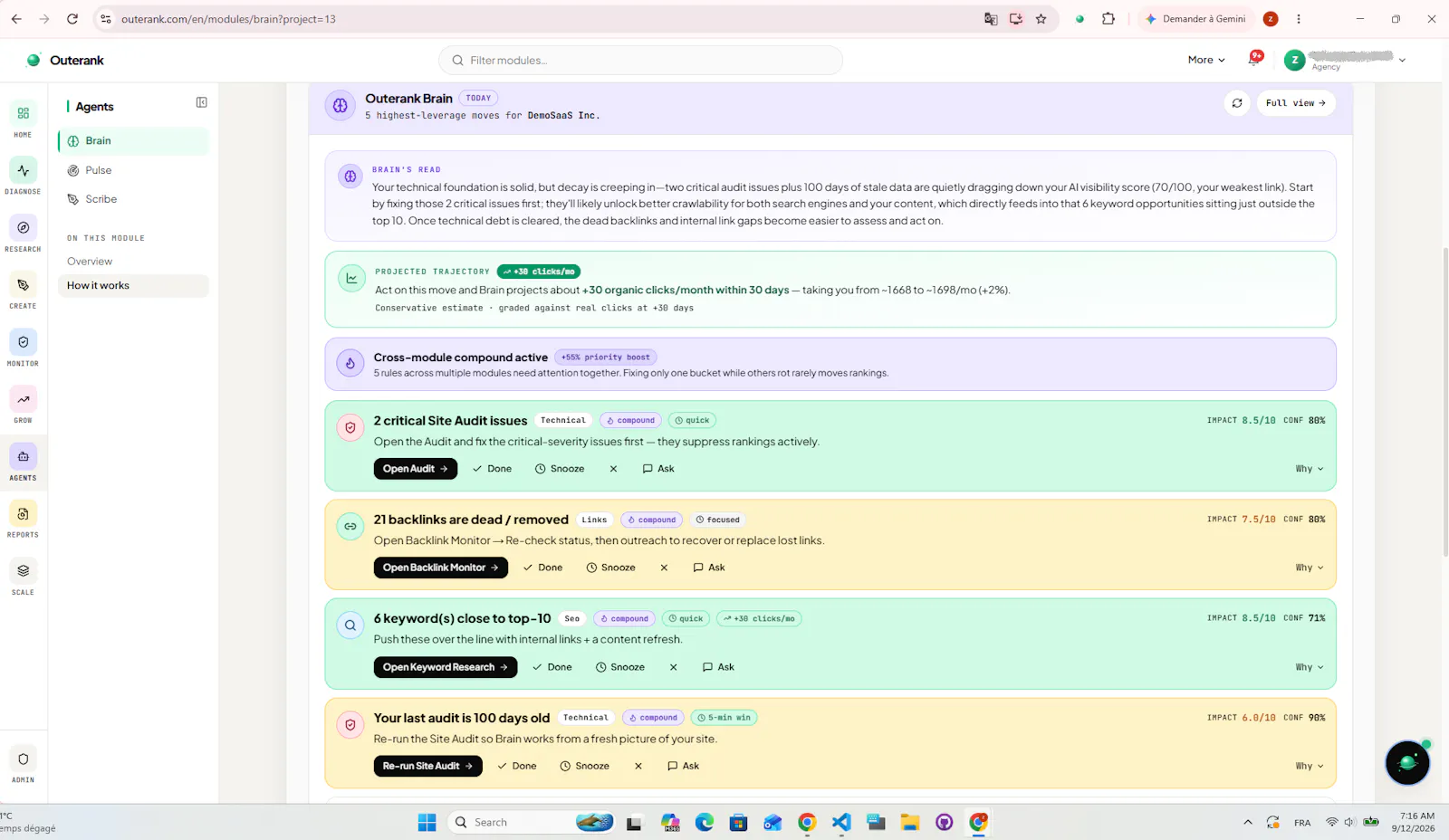
Task: Click the browser address bar URL
Action: [x=228, y=19]
